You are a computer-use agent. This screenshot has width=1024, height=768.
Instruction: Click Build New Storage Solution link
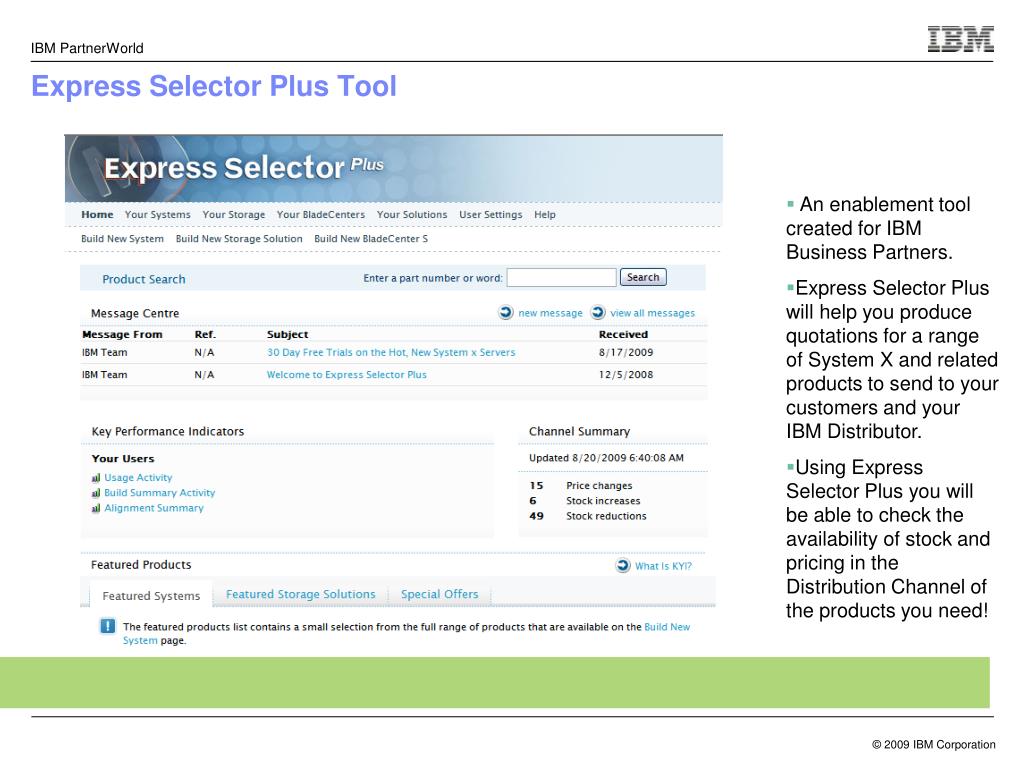[x=239, y=239]
